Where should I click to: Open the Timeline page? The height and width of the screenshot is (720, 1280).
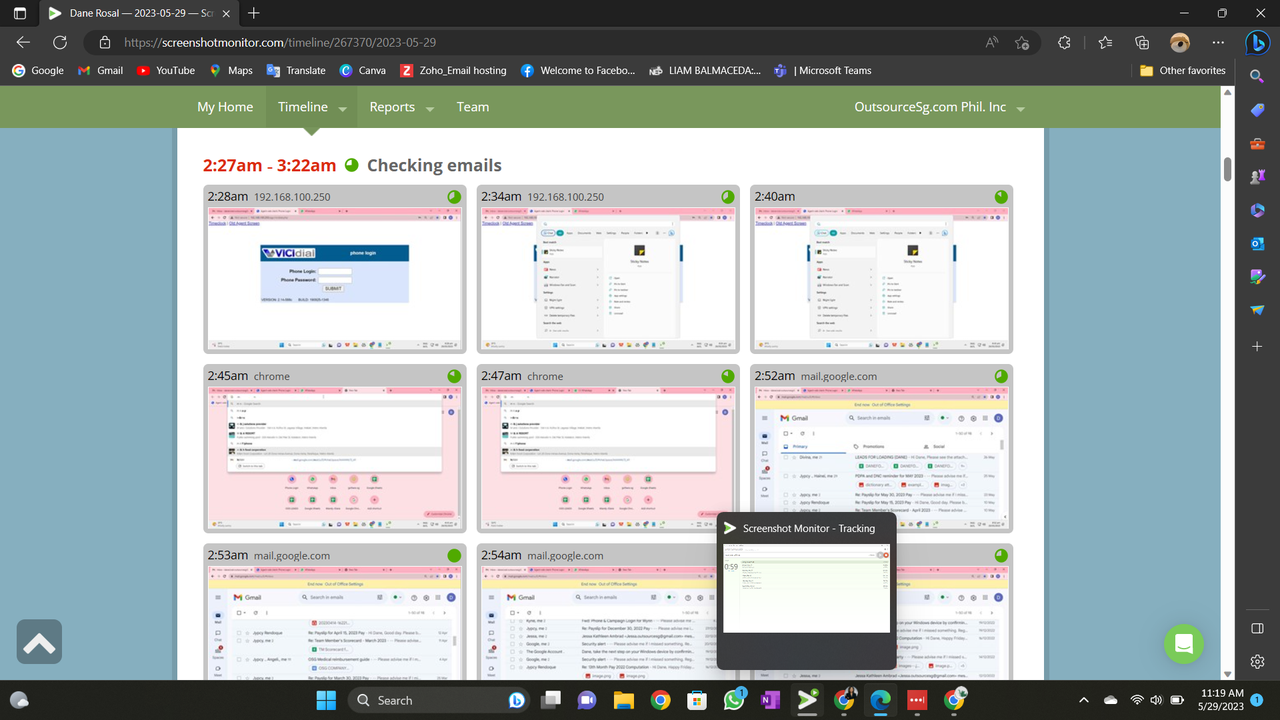303,107
